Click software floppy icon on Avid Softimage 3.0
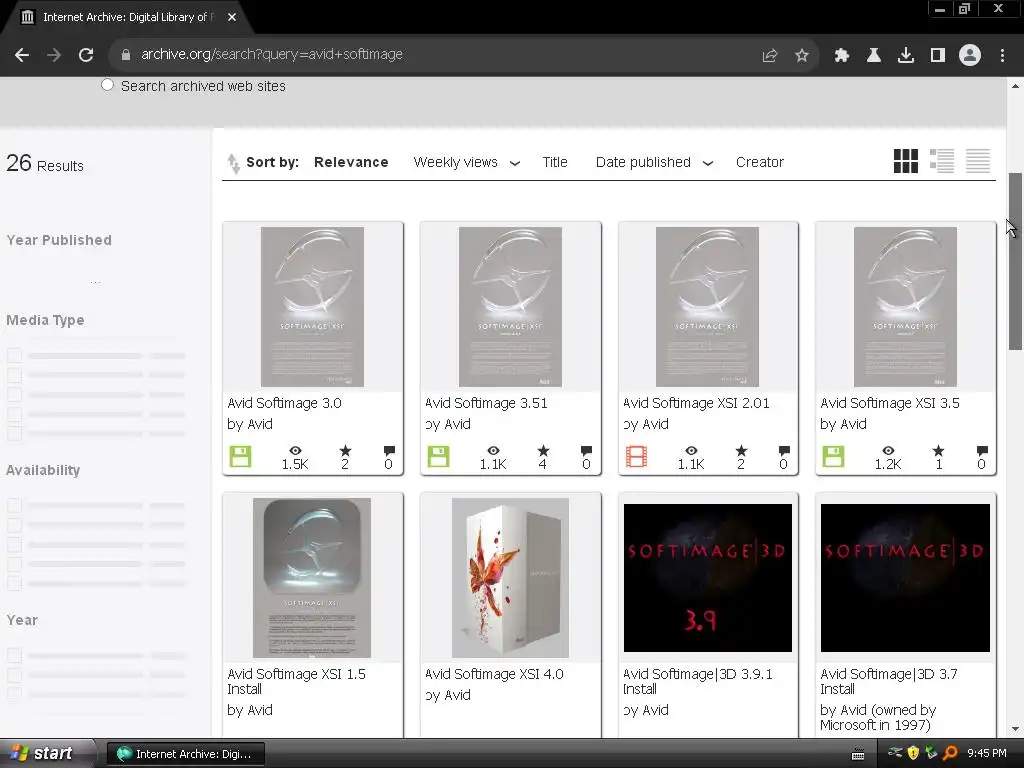 point(240,456)
